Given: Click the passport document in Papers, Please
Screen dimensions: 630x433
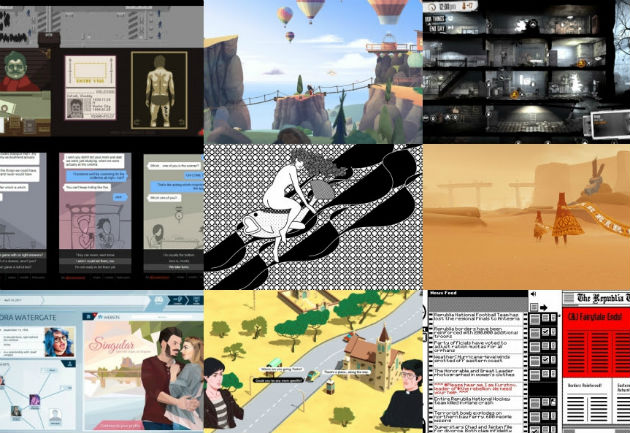Looking at the screenshot, I should point(90,88).
